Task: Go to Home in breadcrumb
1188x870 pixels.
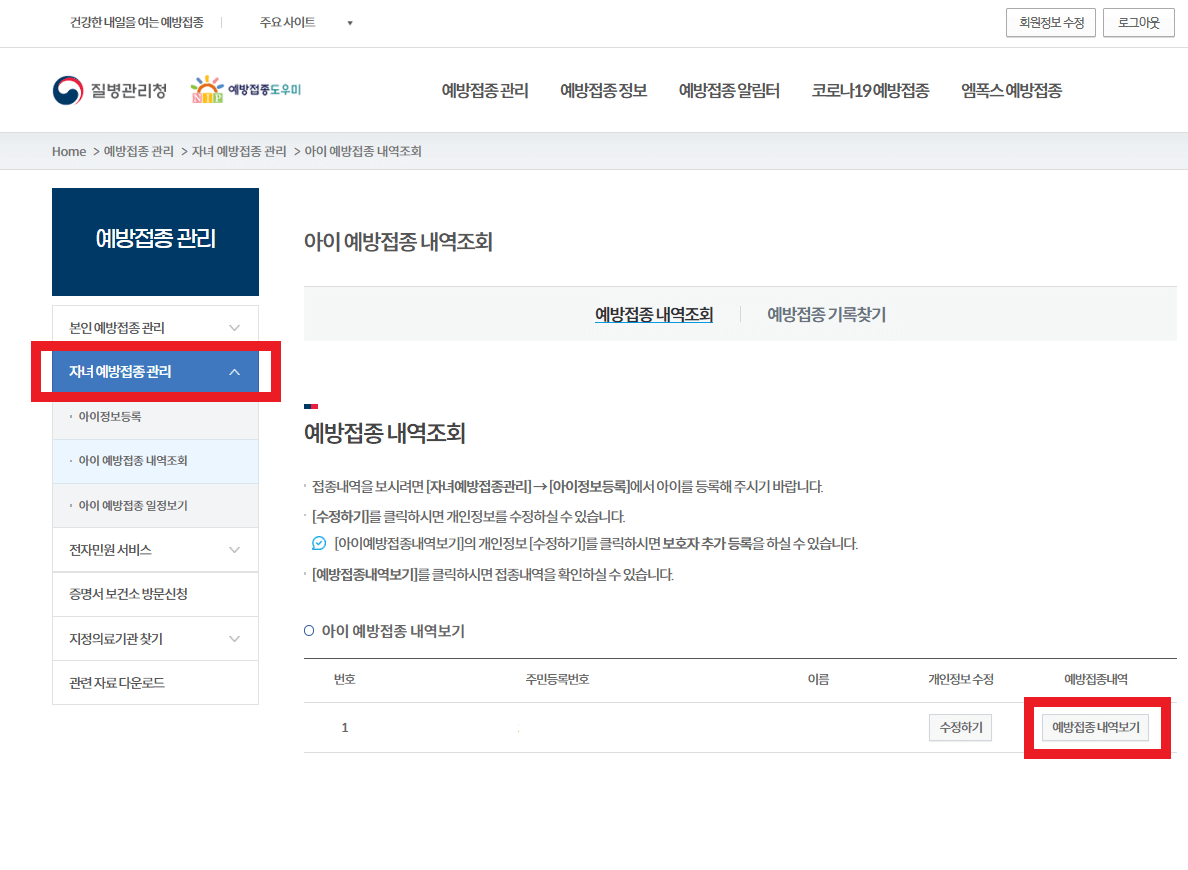Action: (69, 152)
